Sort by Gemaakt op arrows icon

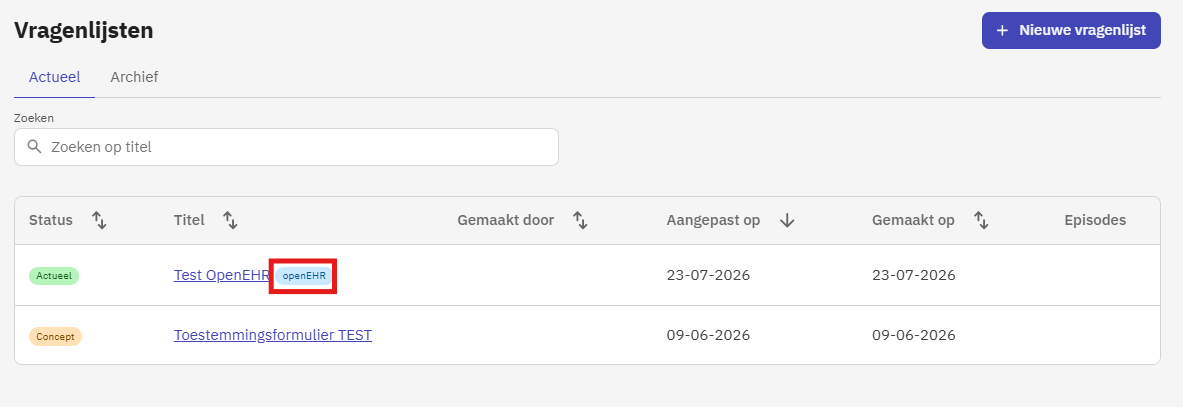(981, 220)
